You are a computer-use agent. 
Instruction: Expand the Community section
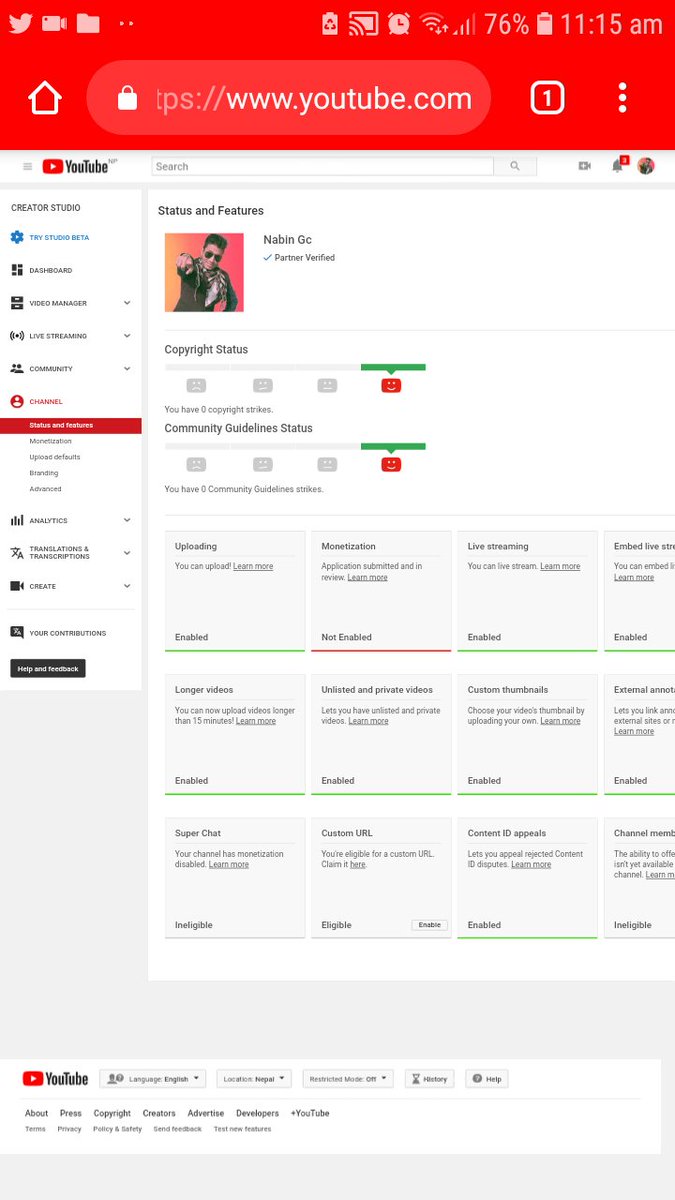tap(127, 369)
